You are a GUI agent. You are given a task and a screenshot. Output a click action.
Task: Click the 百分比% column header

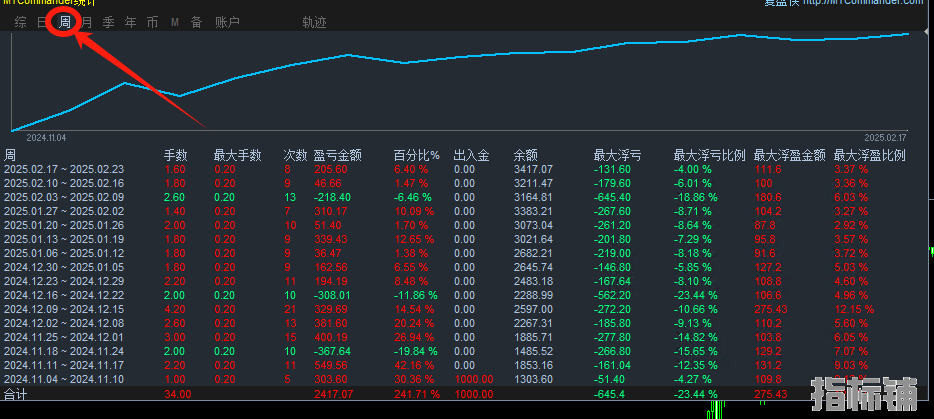pyautogui.click(x=416, y=155)
